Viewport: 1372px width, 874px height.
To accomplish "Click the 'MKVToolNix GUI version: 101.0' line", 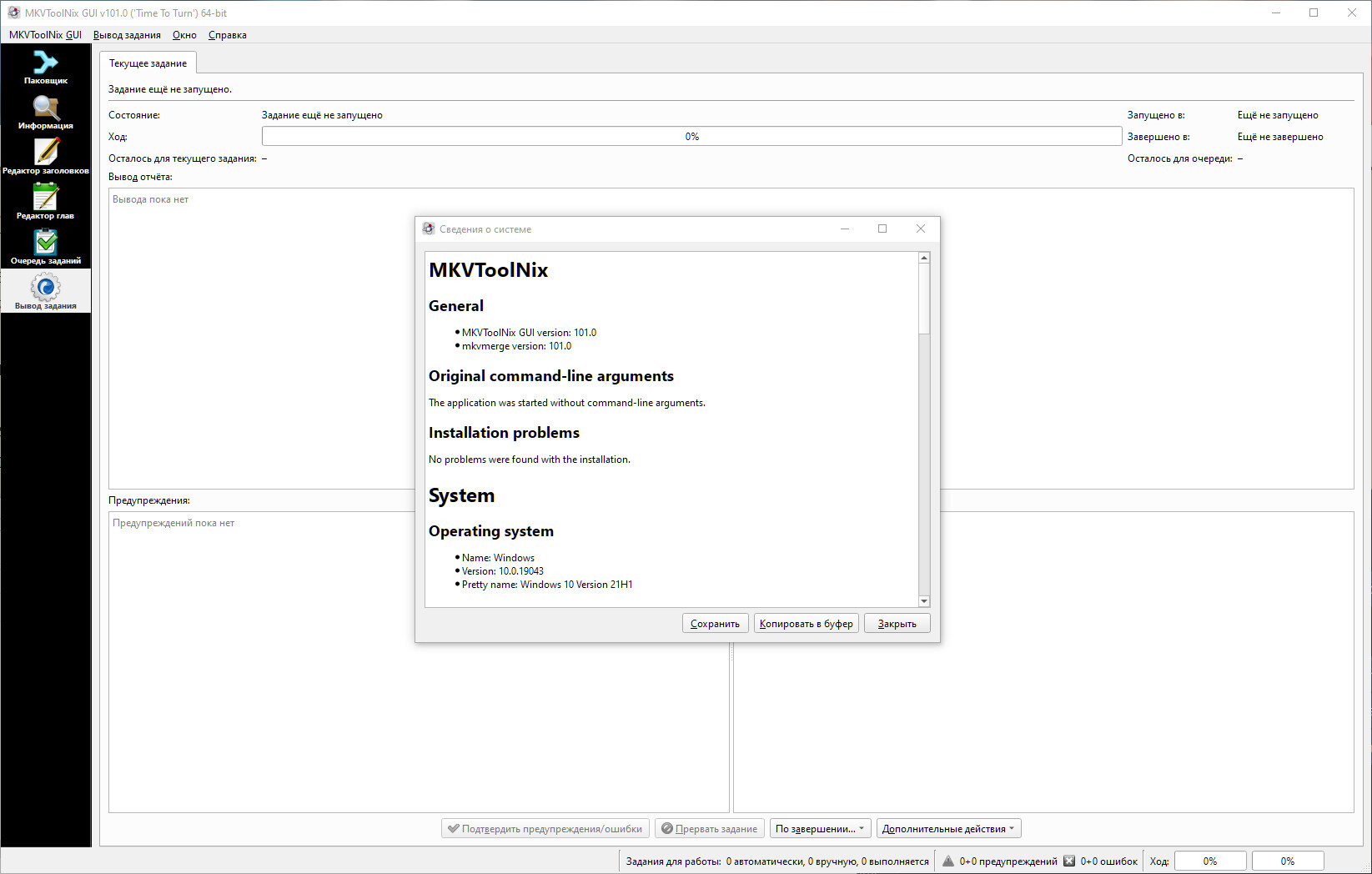I will coord(529,333).
